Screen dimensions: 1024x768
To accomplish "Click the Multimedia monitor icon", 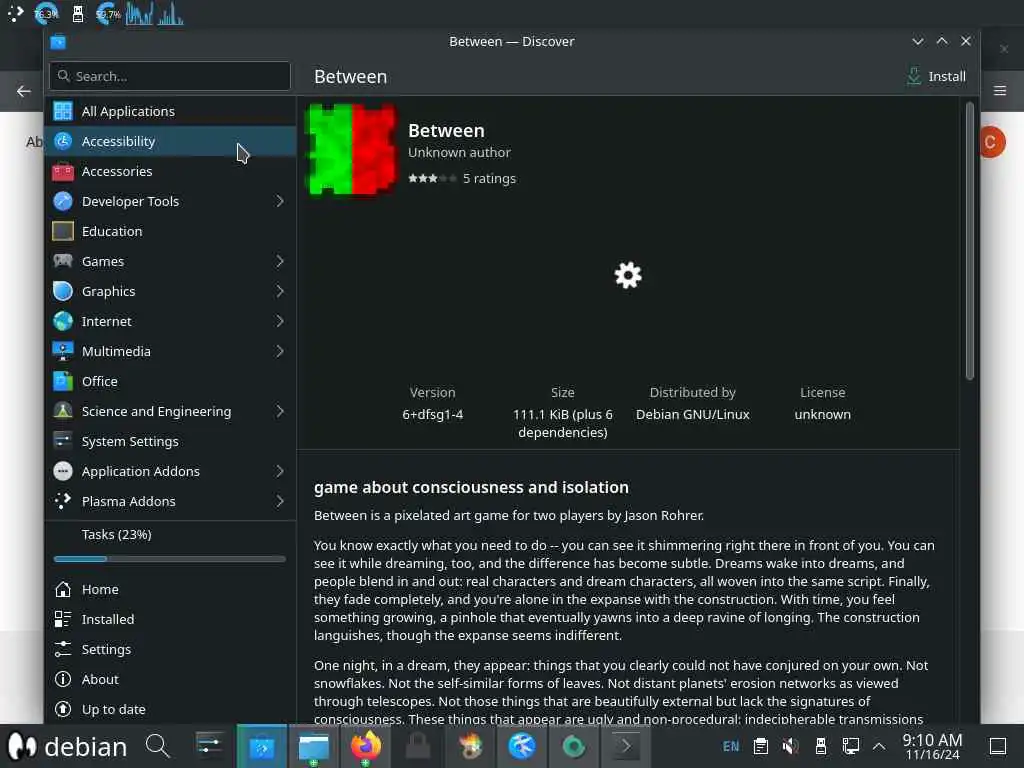I will click(63, 351).
